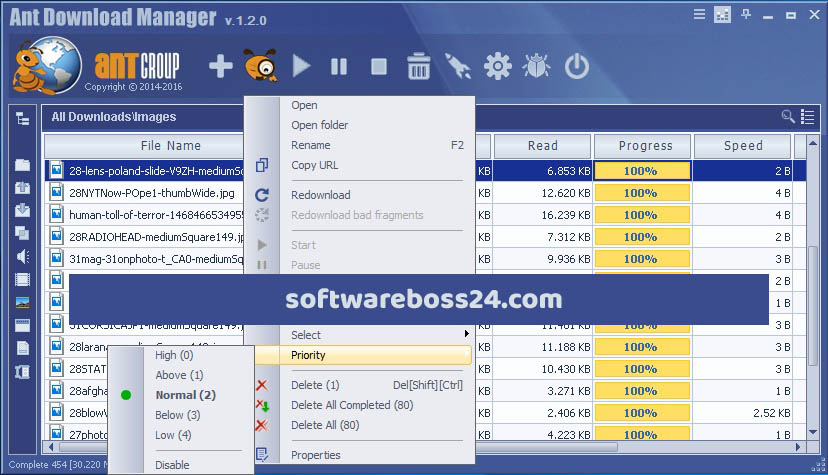Click the vertical scrollbar up arrow
This screenshot has height=475, width=828.
click(x=813, y=142)
